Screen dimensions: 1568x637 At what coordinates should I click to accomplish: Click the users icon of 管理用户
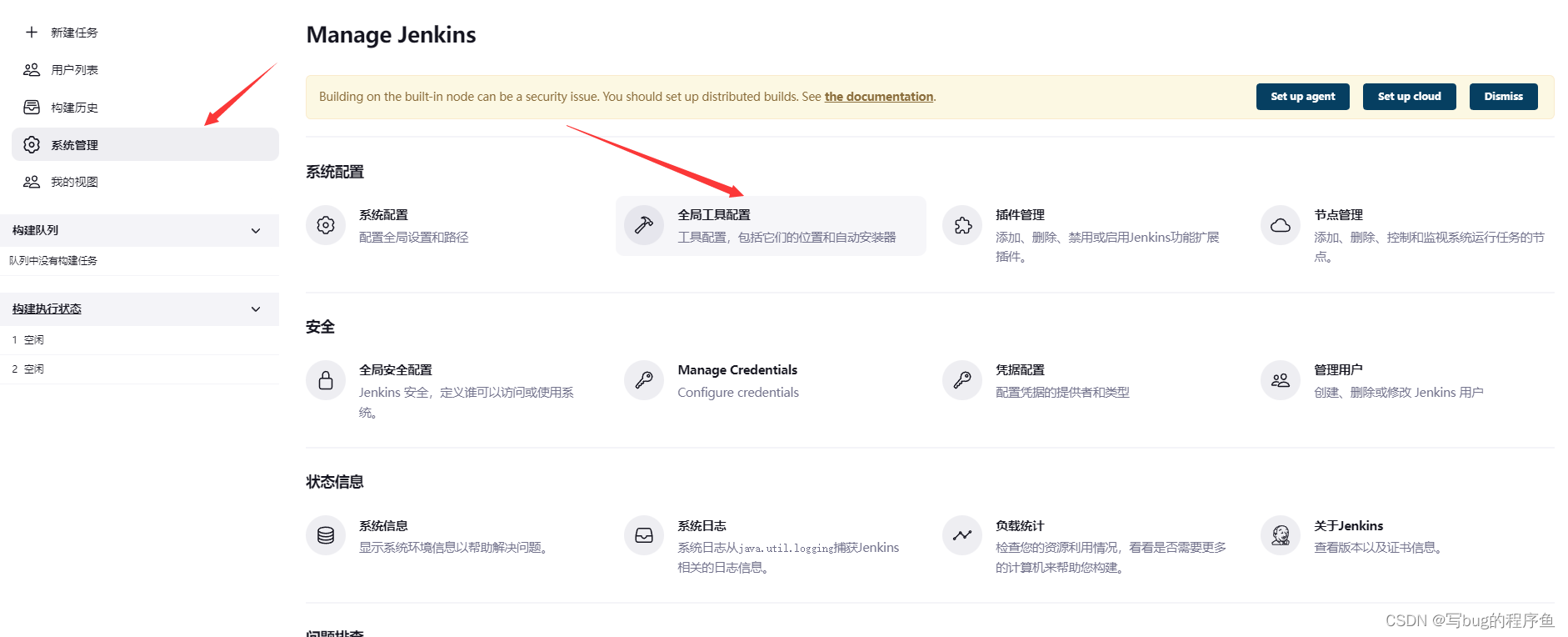coord(1281,380)
